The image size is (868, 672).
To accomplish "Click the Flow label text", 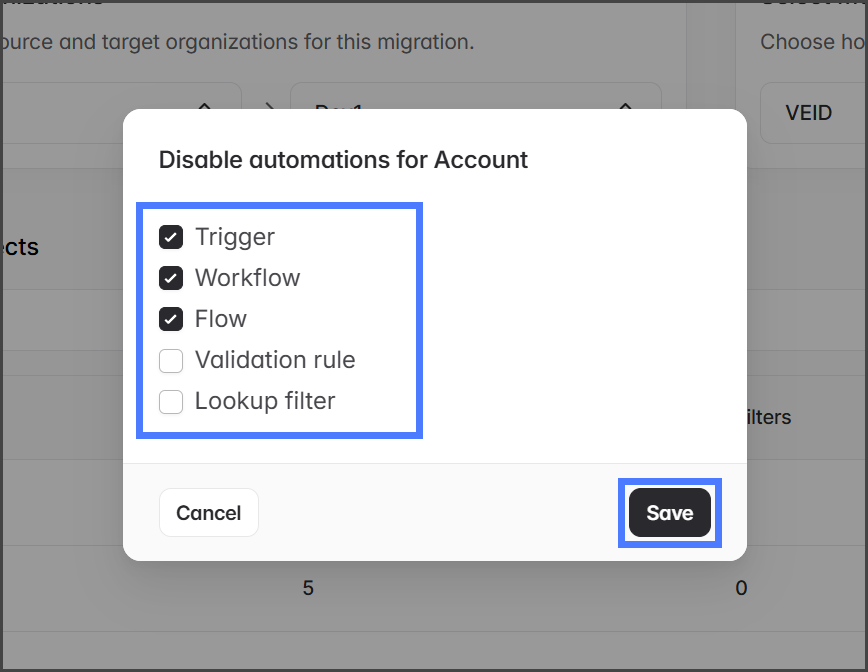I will click(x=221, y=319).
